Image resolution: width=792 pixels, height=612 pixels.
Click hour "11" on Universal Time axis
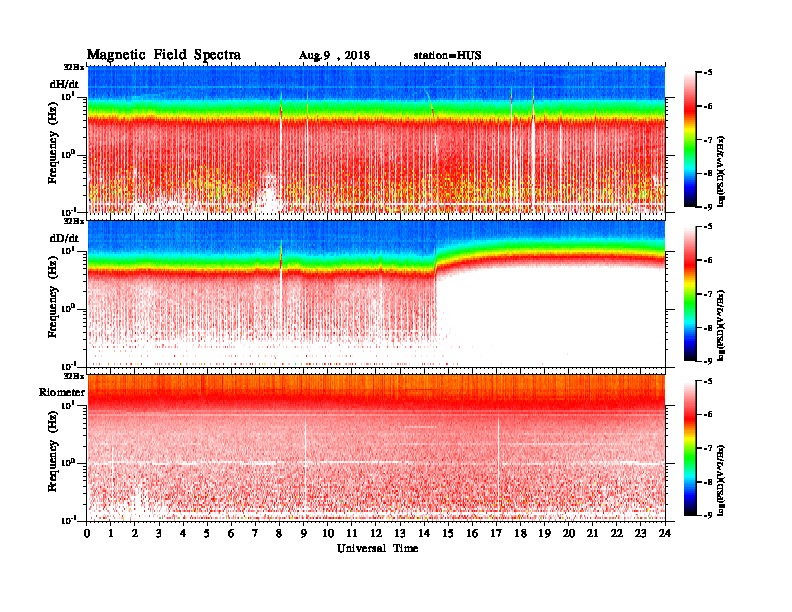pos(352,533)
